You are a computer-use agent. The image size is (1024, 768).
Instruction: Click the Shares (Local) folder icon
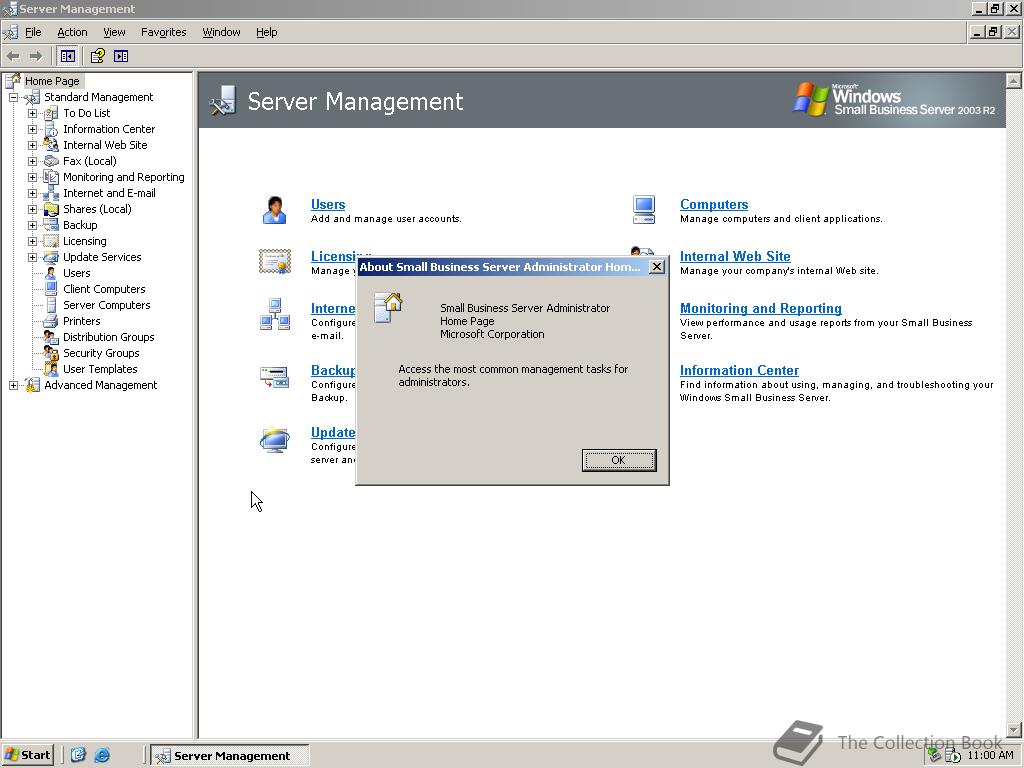pyautogui.click(x=51, y=209)
